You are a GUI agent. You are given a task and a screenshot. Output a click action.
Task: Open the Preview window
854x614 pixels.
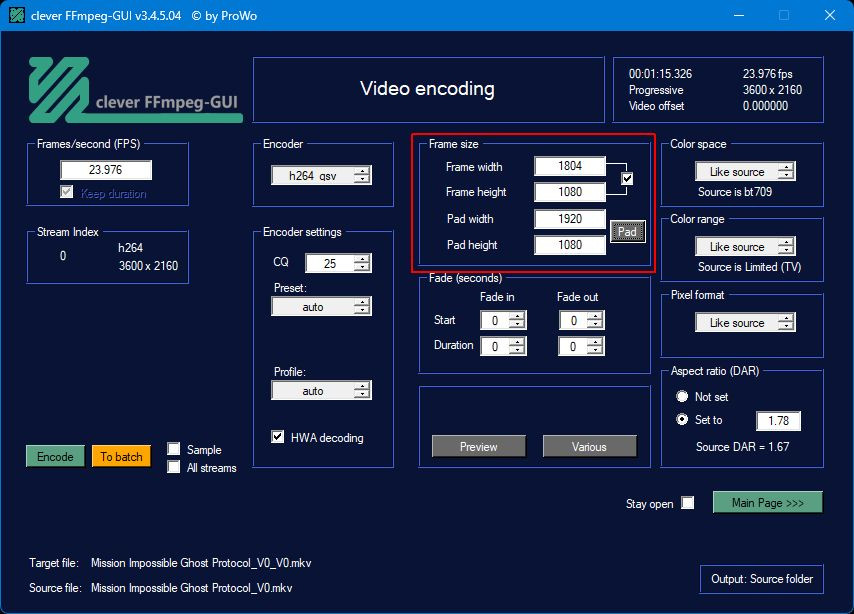coord(478,447)
